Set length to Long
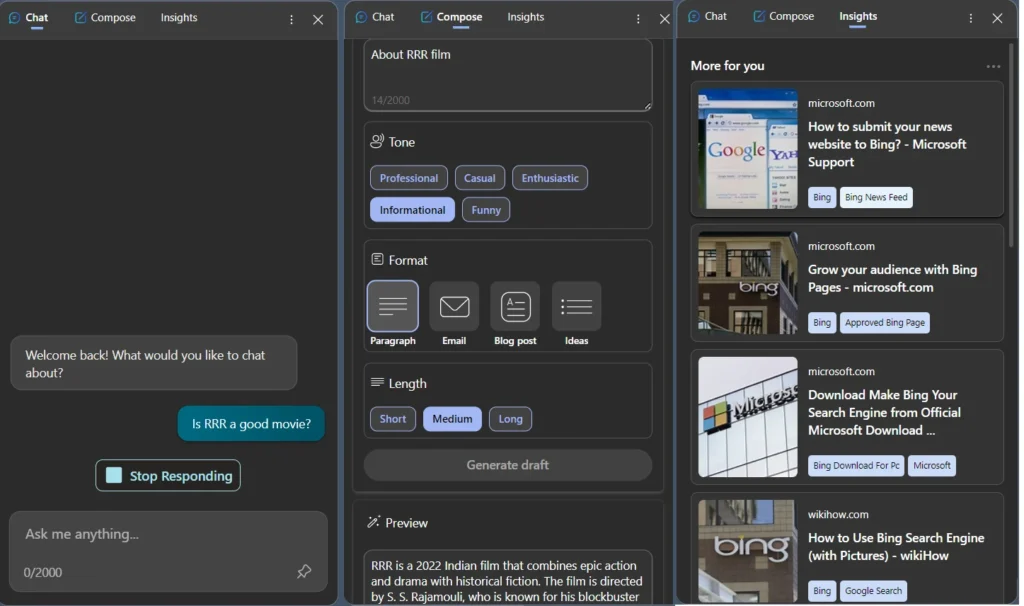1024x606 pixels. point(510,419)
